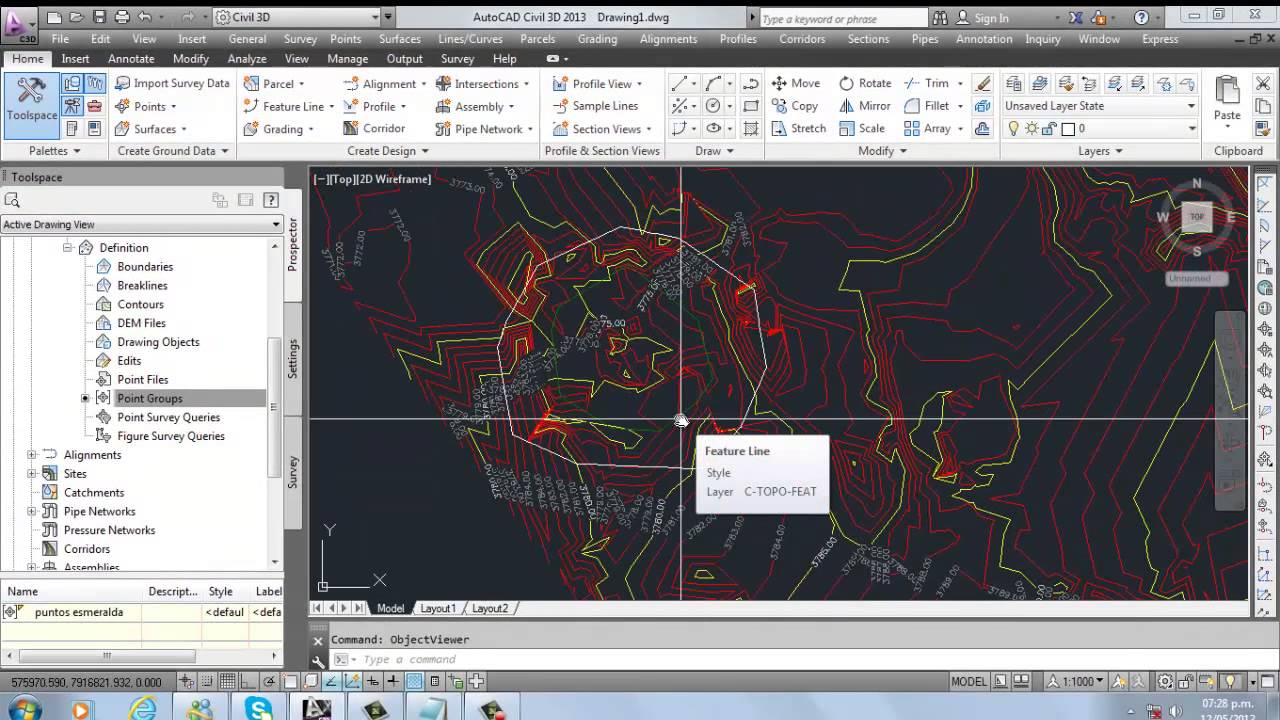
Task: Click the Assembly tool icon
Action: pyautogui.click(x=443, y=106)
